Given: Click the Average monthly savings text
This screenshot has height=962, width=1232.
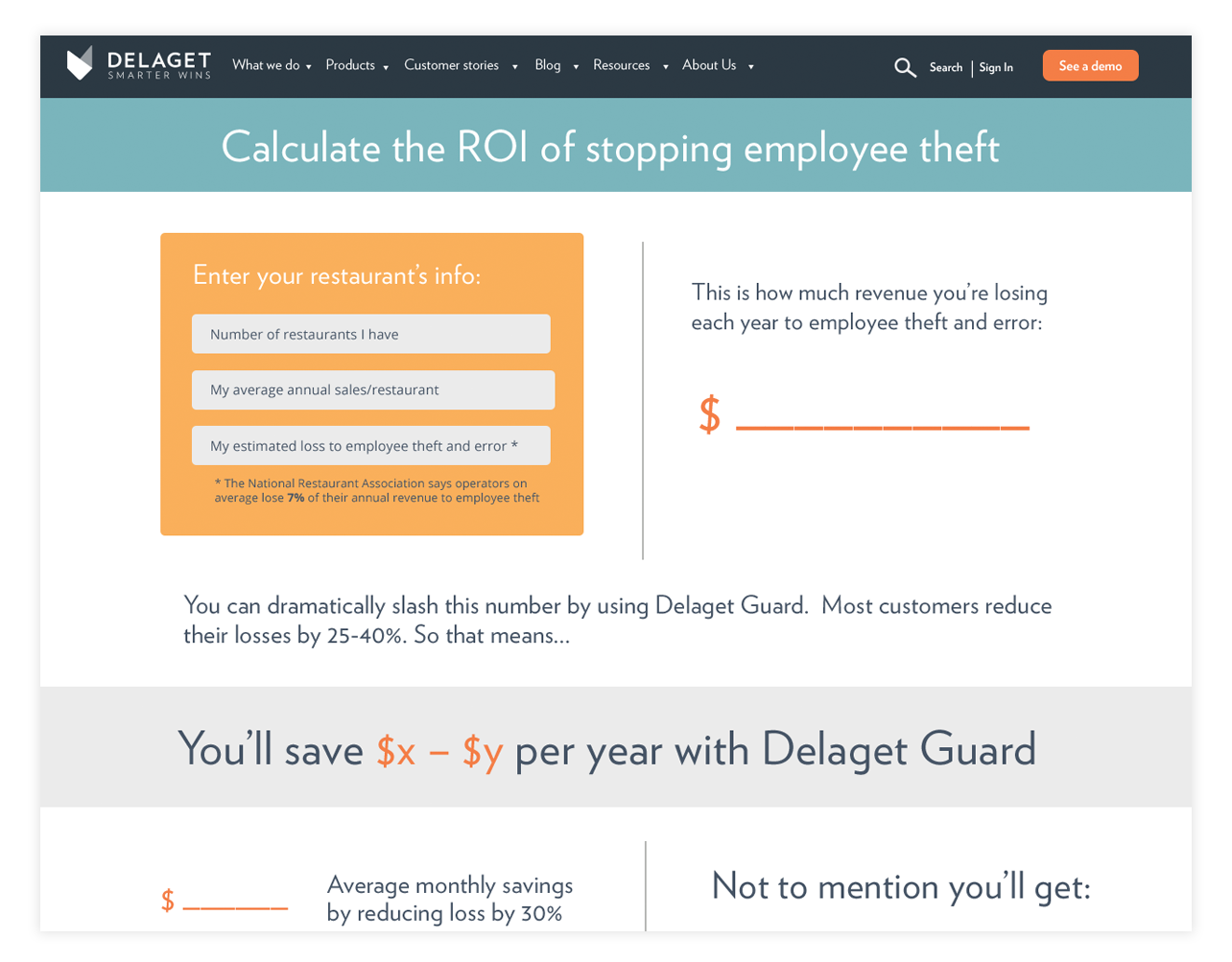Looking at the screenshot, I should point(450,899).
